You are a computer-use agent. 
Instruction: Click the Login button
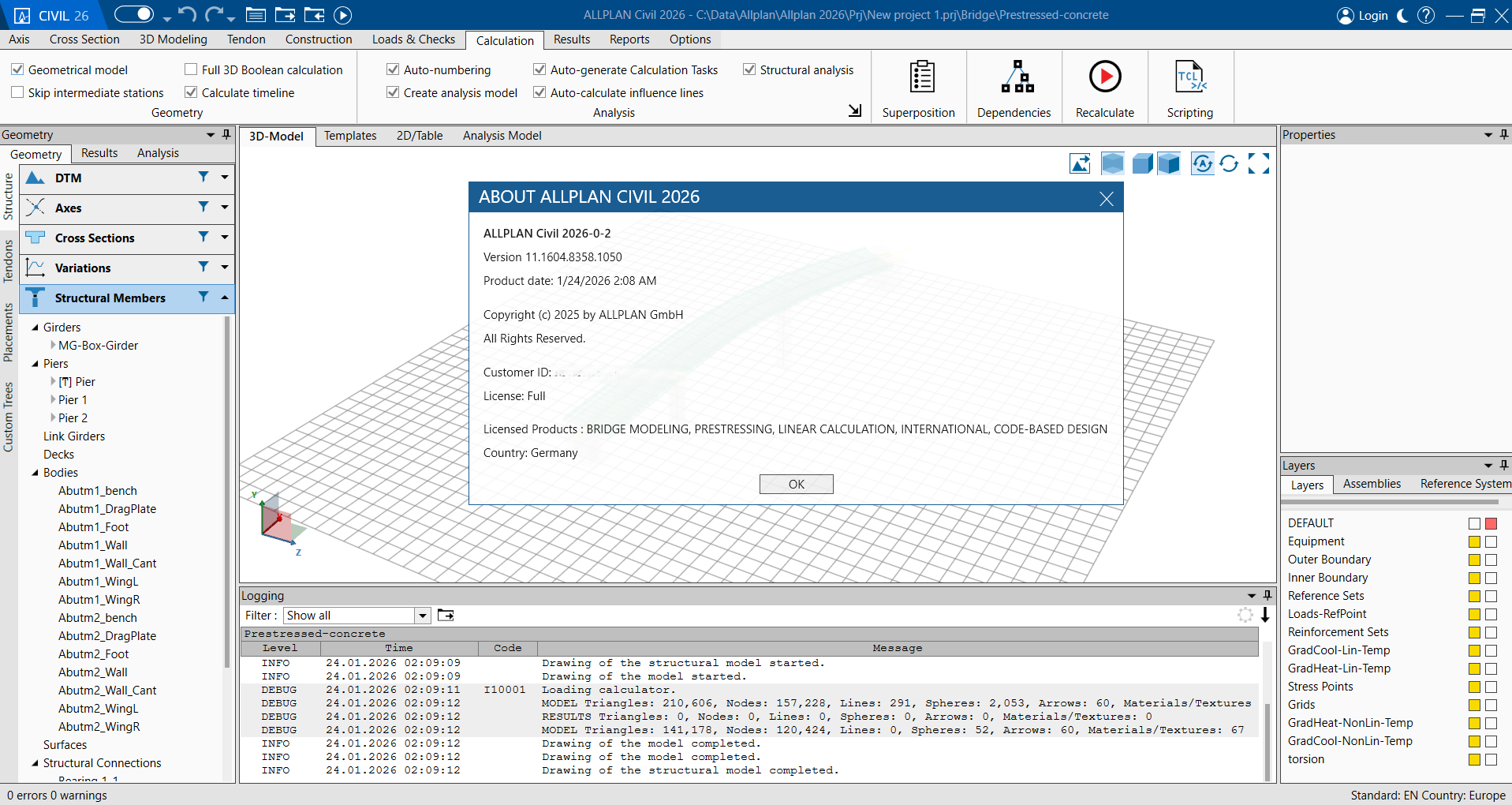1363,15
